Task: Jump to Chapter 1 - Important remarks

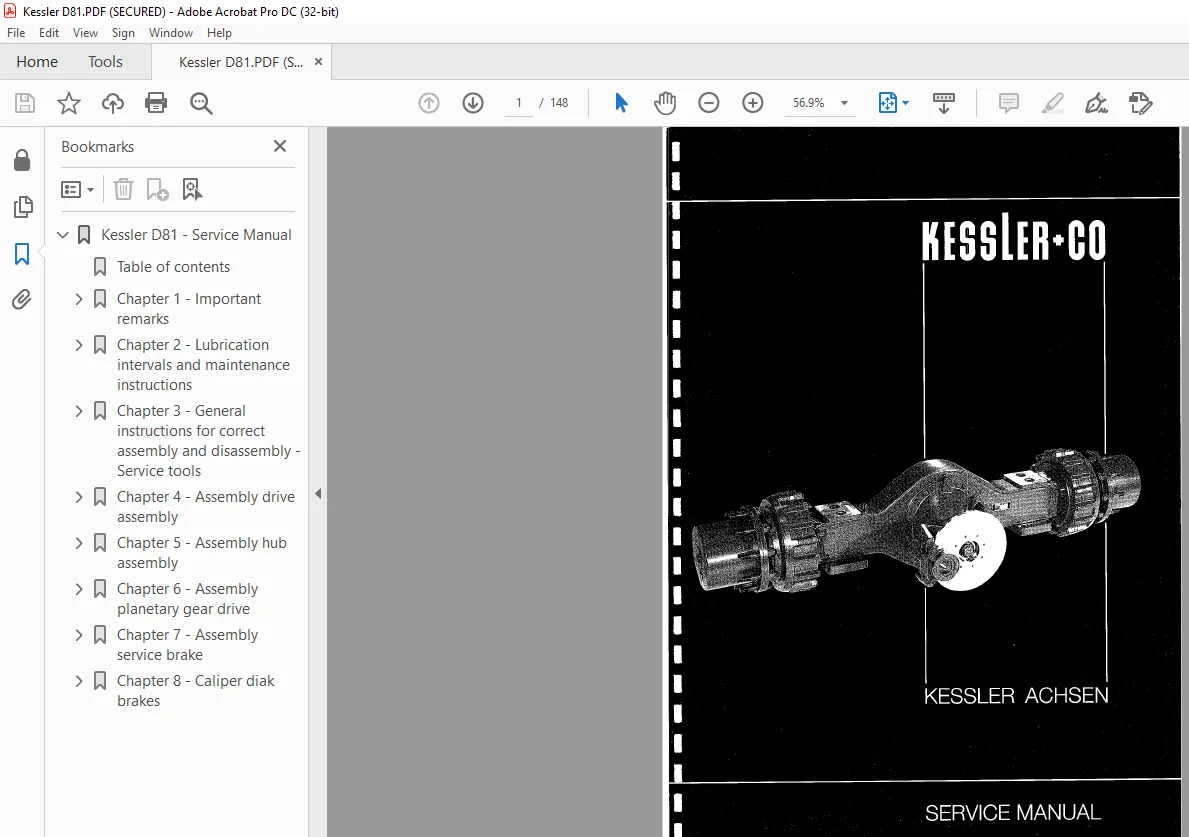Action: 189,309
